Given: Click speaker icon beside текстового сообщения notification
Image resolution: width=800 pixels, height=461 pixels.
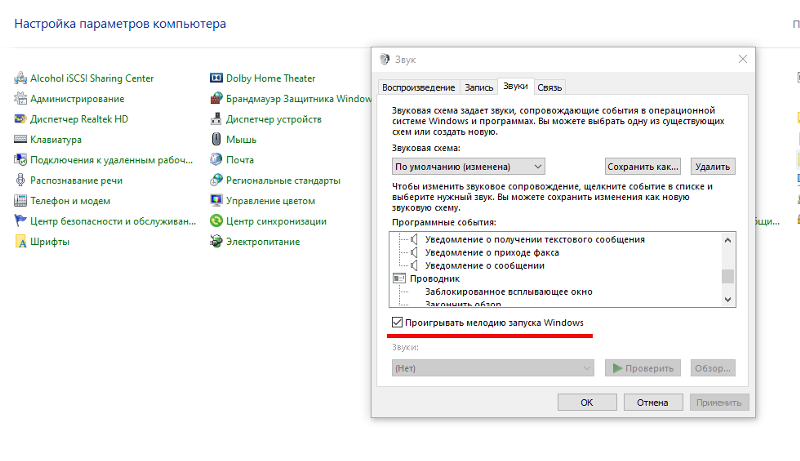Looking at the screenshot, I should (x=414, y=239).
